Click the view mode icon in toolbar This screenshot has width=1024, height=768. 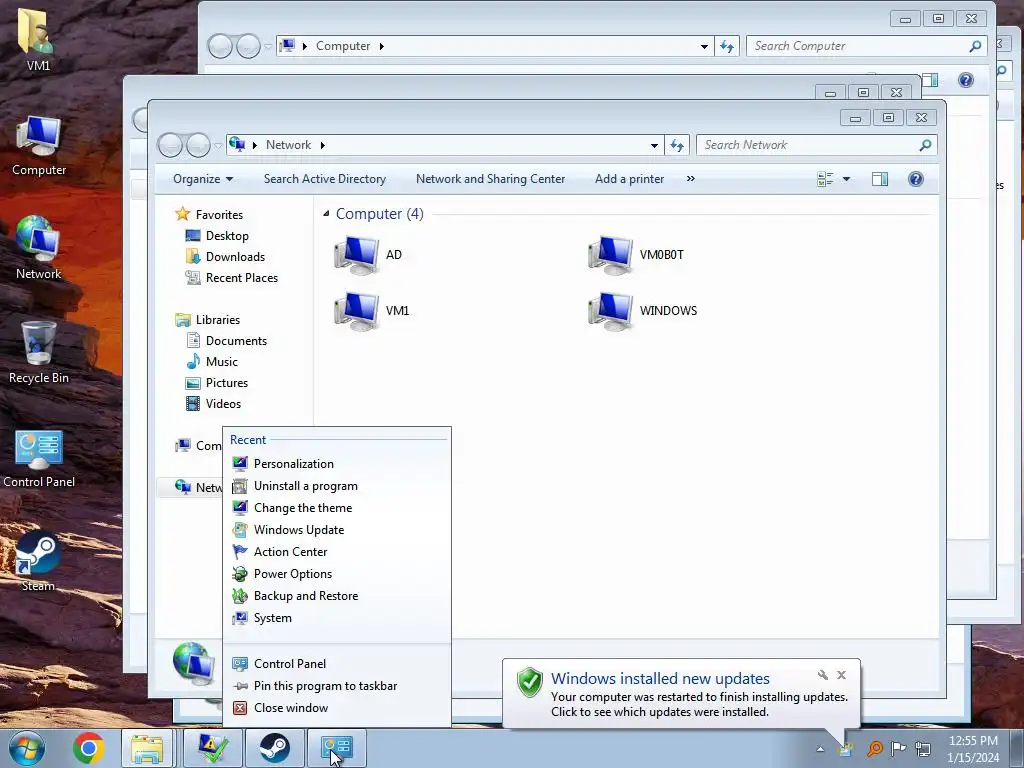(825, 179)
